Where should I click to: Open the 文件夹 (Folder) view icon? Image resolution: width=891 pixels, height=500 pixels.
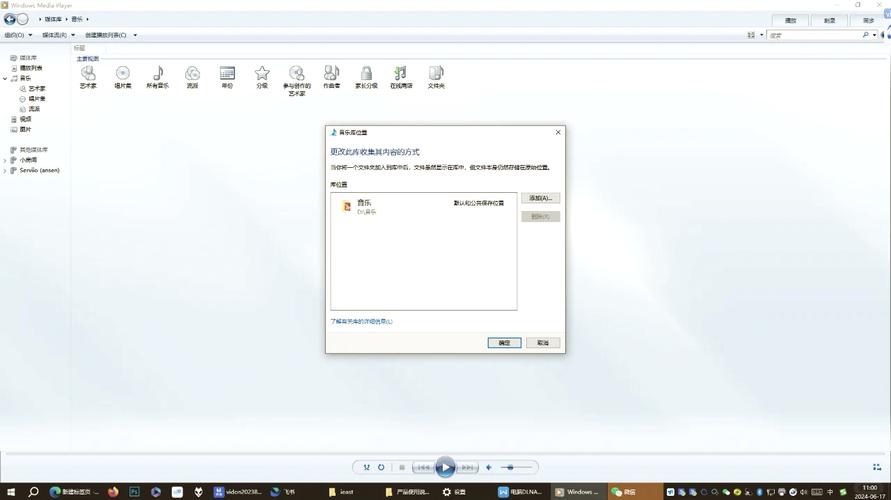(x=436, y=77)
